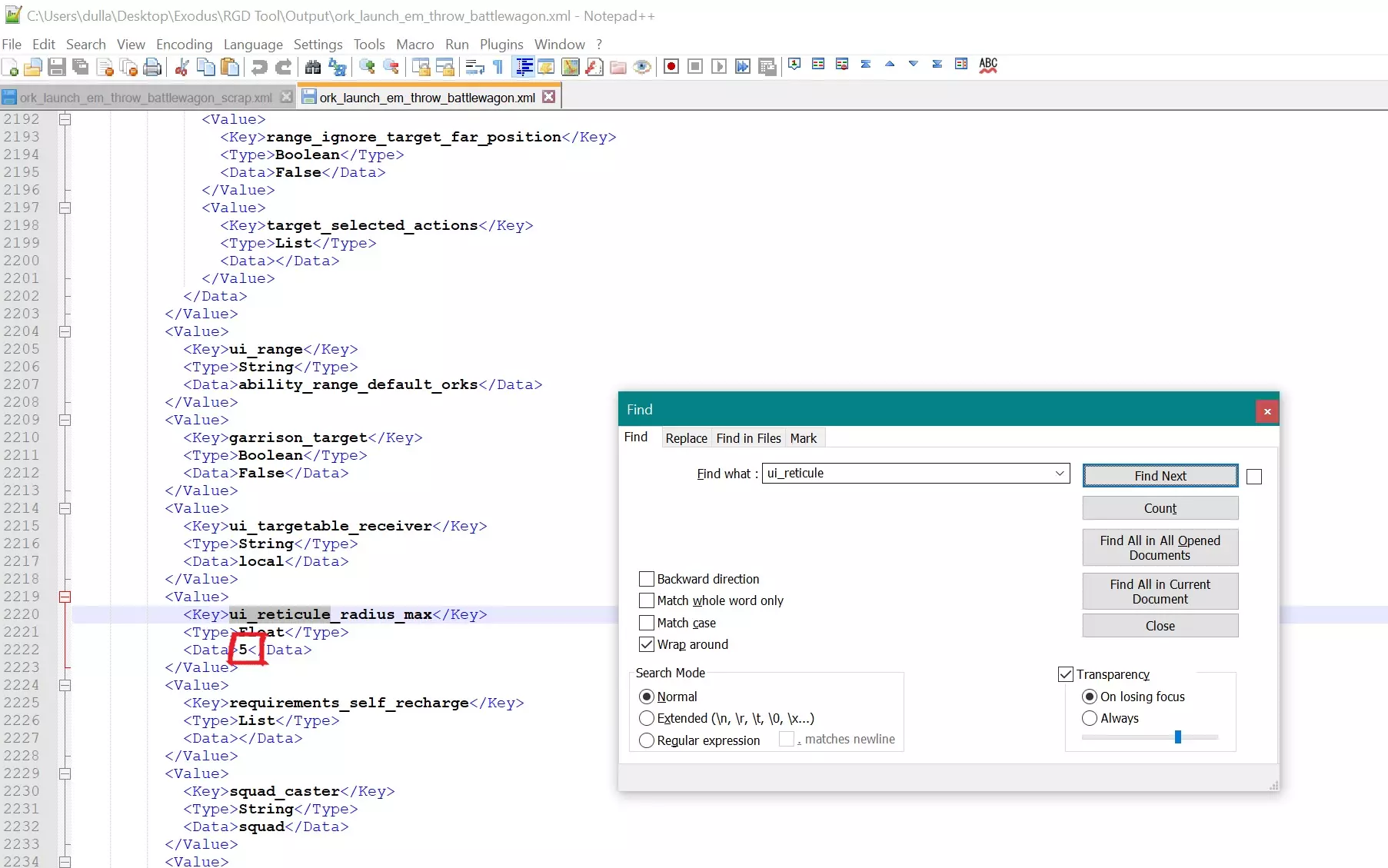
Task: Start macro recording with the record icon
Action: pos(671,67)
